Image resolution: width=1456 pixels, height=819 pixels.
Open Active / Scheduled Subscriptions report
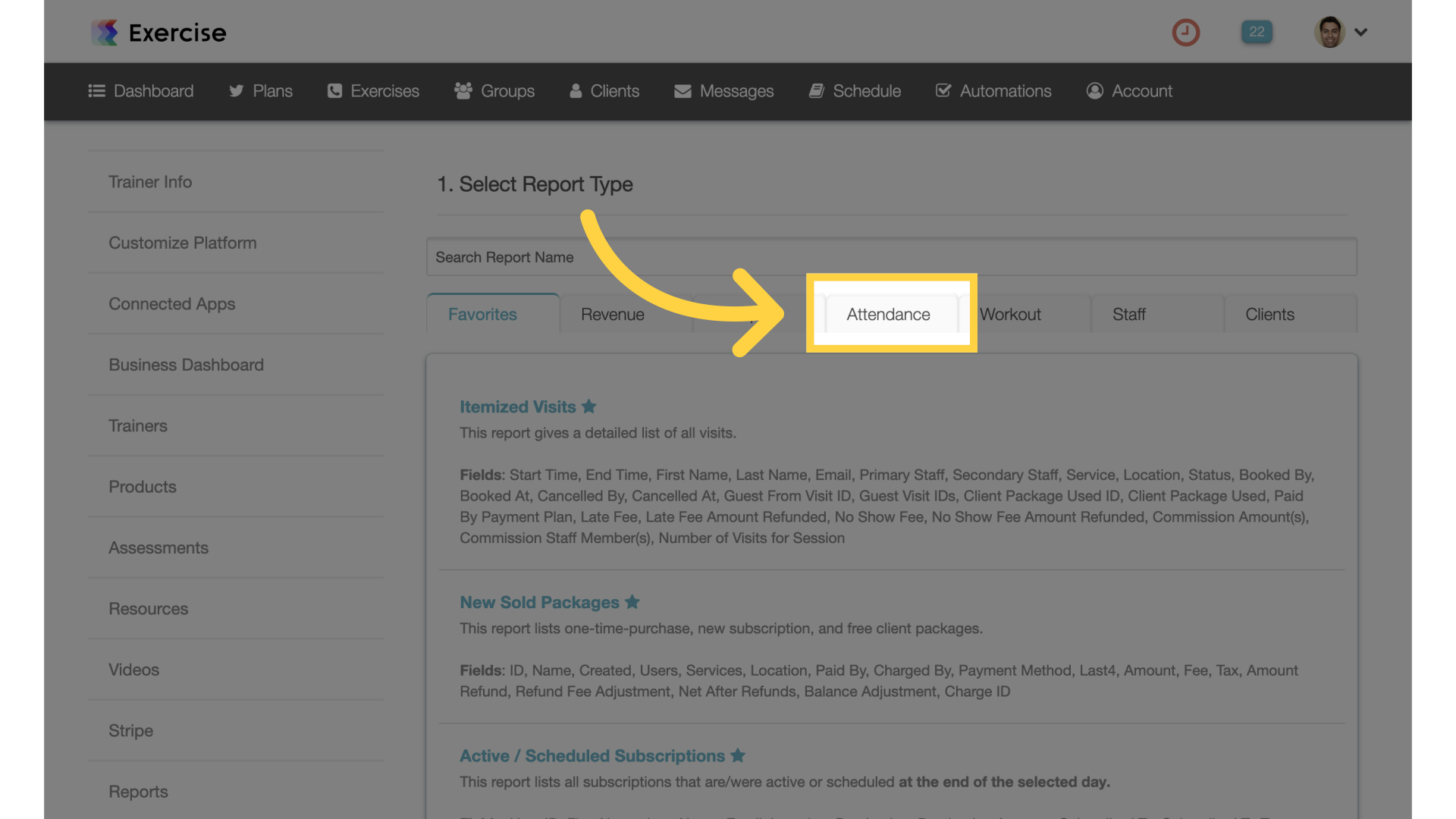tap(592, 756)
